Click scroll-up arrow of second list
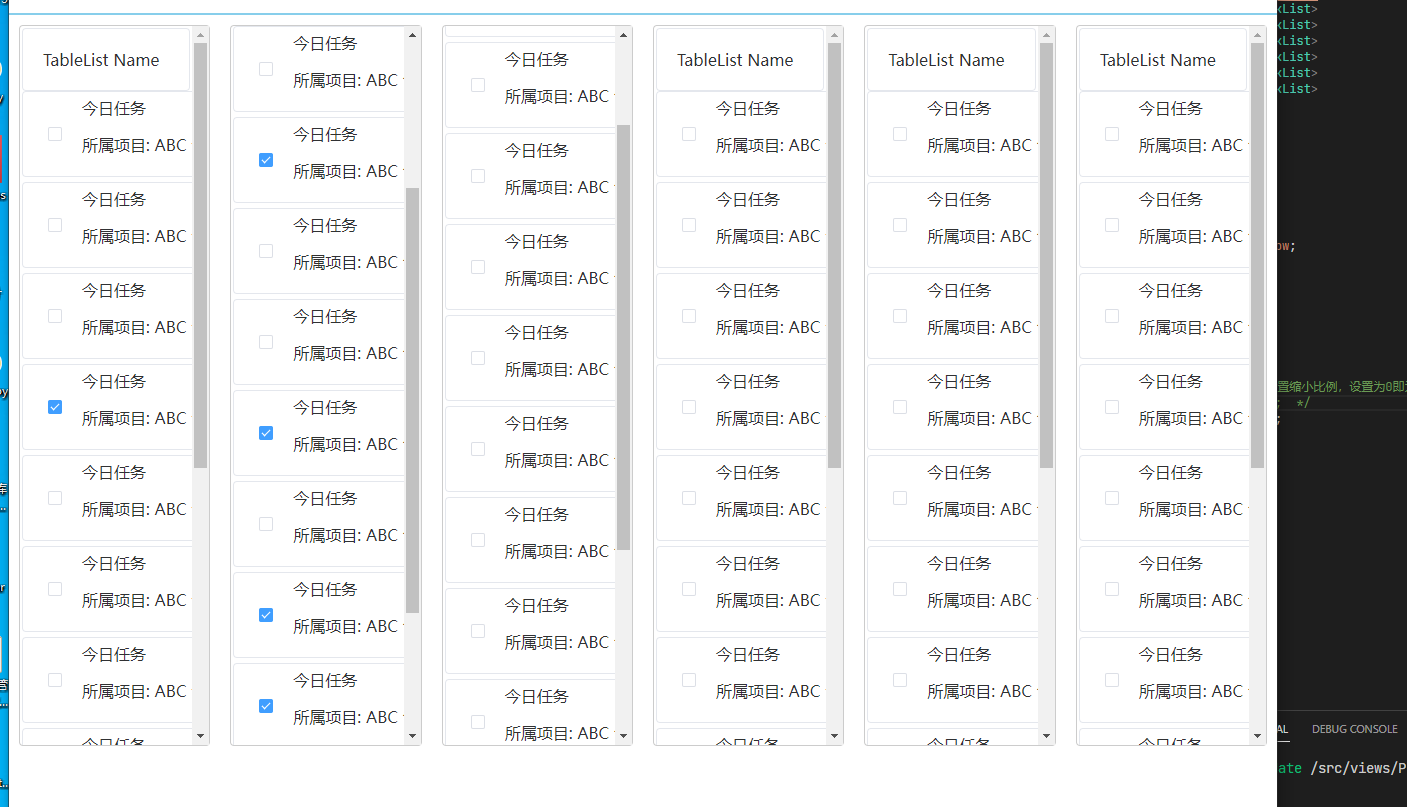 click(413, 35)
